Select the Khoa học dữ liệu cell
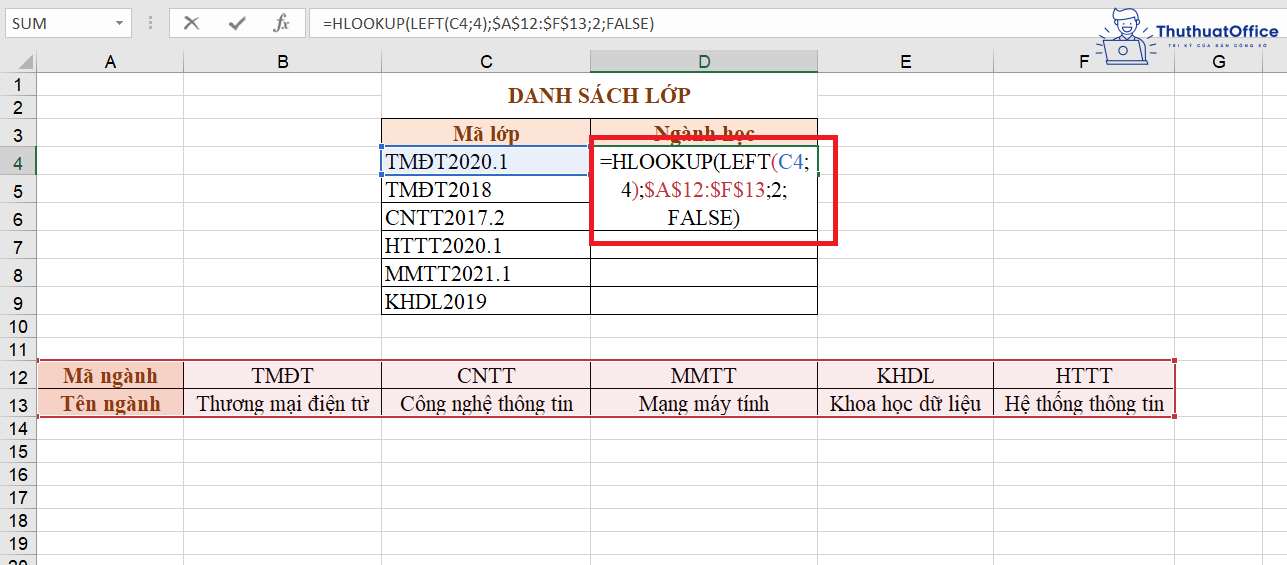Image resolution: width=1287 pixels, height=565 pixels. (905, 403)
